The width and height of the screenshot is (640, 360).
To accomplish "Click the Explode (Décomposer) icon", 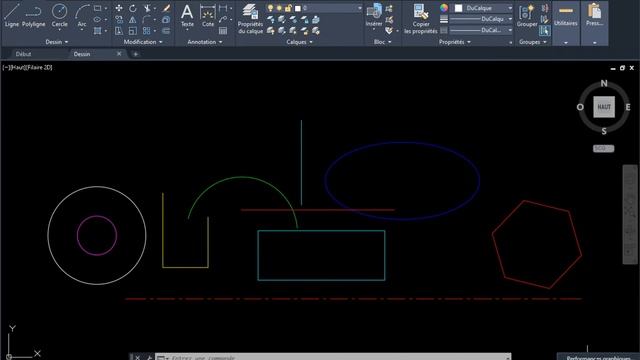I will [166, 19].
